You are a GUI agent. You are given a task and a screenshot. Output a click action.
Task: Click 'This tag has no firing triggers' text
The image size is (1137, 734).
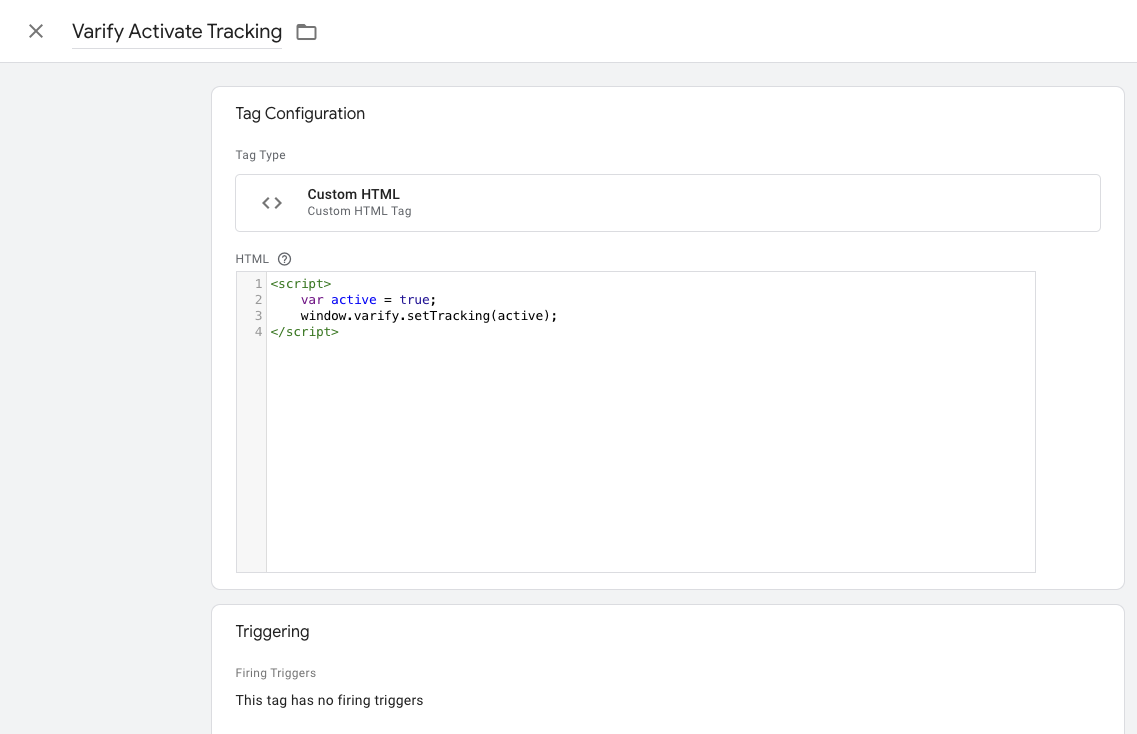click(x=329, y=701)
